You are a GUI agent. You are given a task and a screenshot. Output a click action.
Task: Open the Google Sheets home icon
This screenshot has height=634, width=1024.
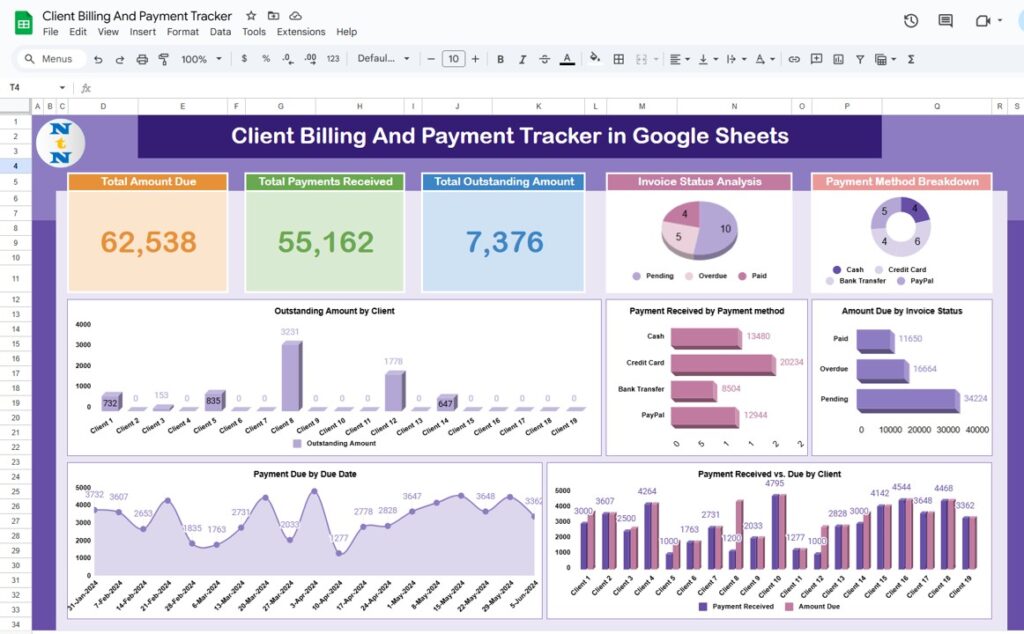24,24
